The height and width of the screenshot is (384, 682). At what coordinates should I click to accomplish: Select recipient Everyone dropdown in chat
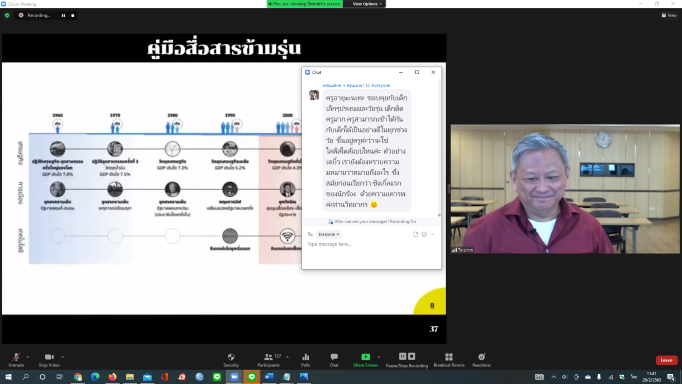(329, 234)
